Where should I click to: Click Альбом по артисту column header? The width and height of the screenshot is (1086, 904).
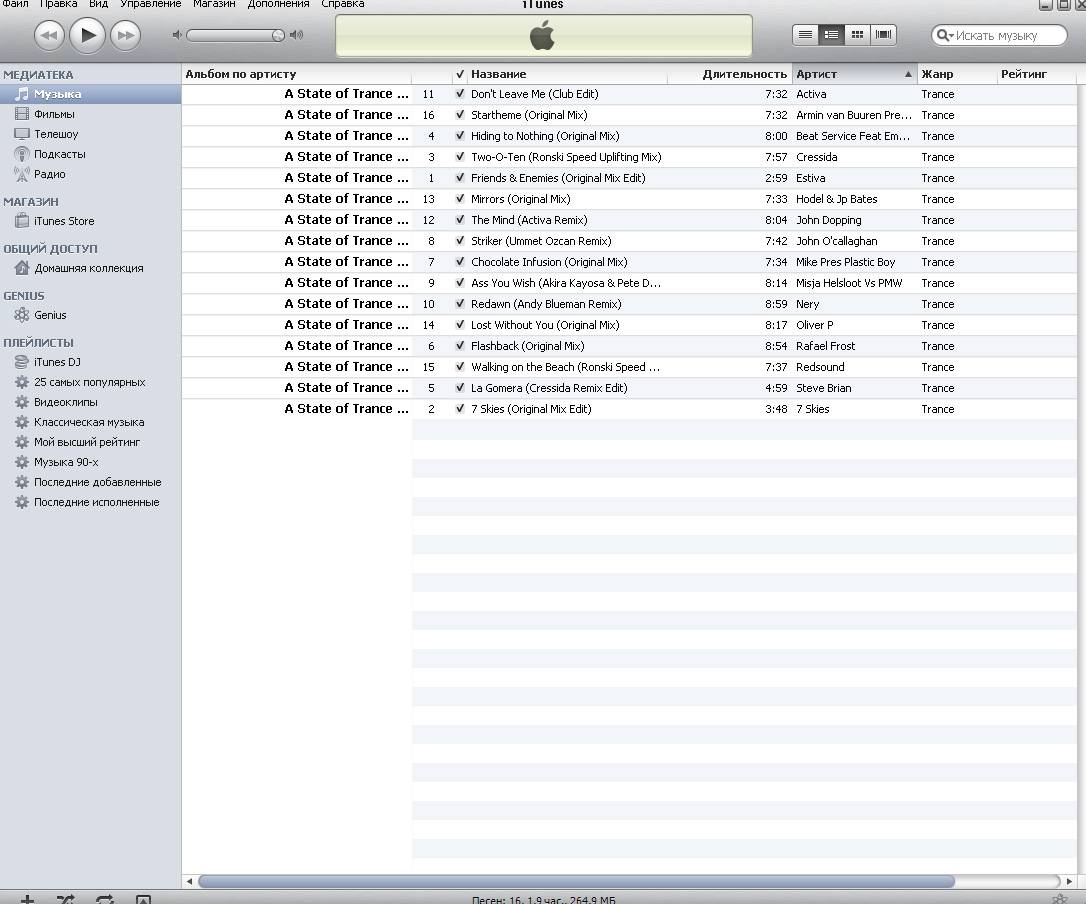coord(296,74)
